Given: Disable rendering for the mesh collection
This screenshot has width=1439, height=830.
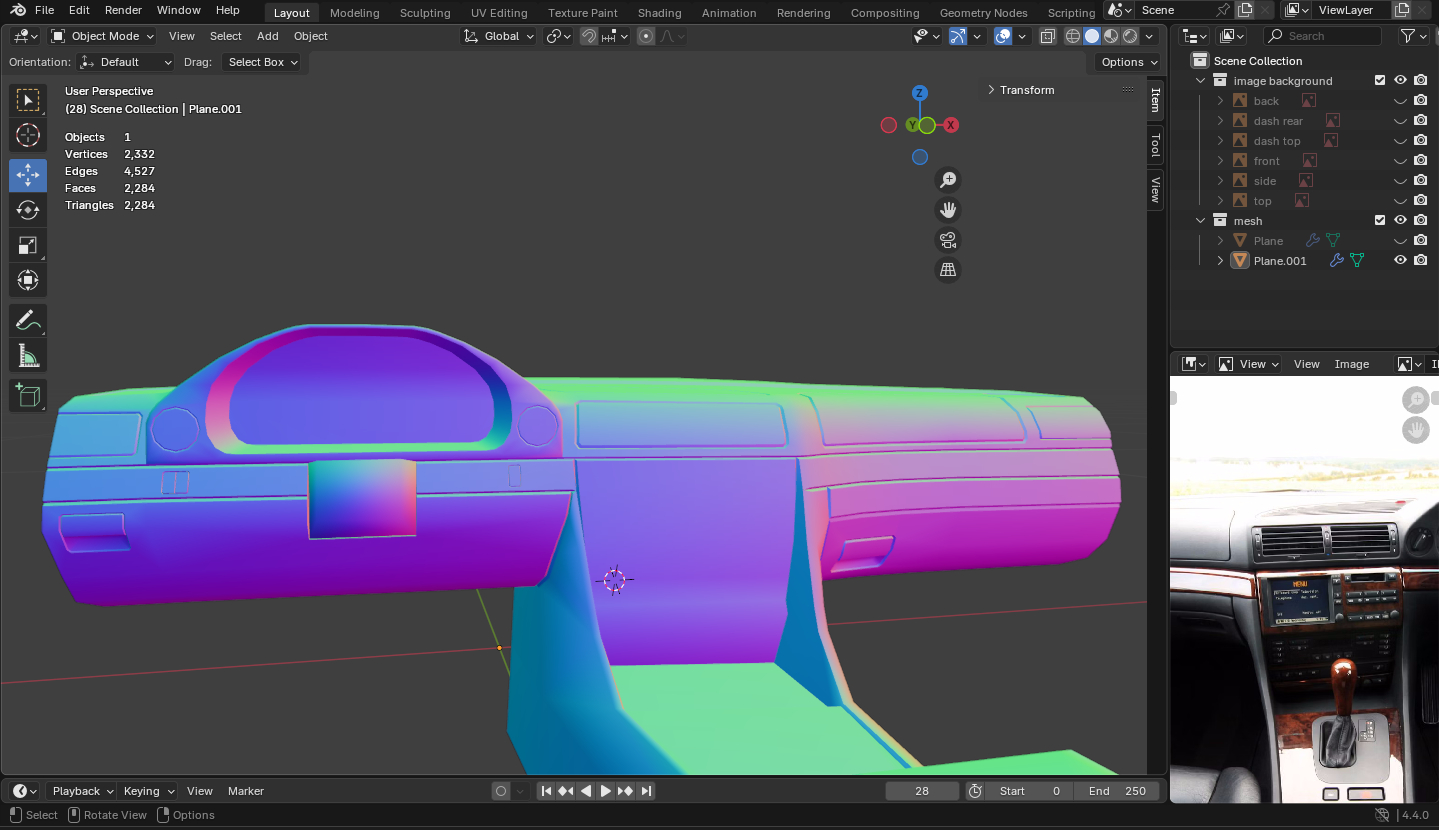Looking at the screenshot, I should tap(1420, 221).
